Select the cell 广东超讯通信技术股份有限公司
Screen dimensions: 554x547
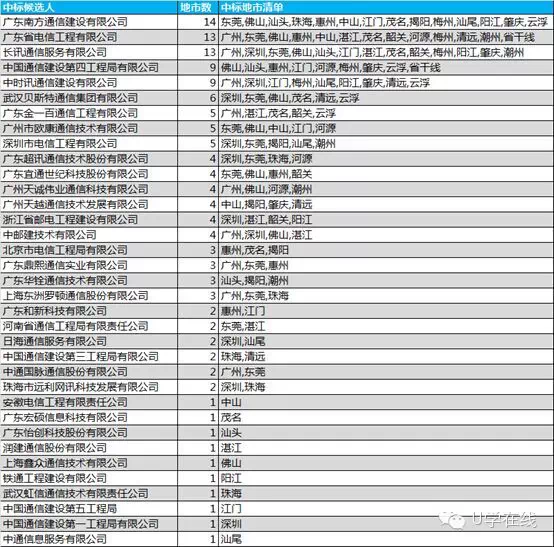(x=89, y=159)
